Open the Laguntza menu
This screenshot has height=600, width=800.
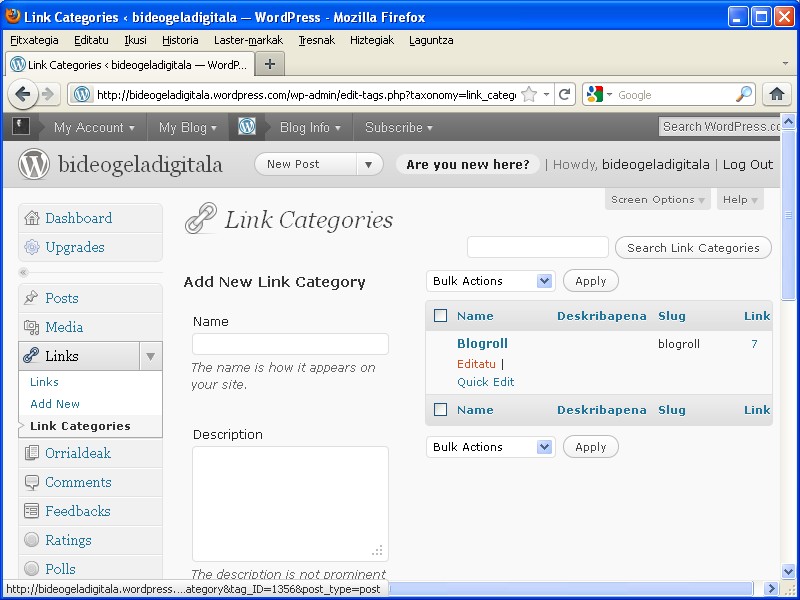431,40
